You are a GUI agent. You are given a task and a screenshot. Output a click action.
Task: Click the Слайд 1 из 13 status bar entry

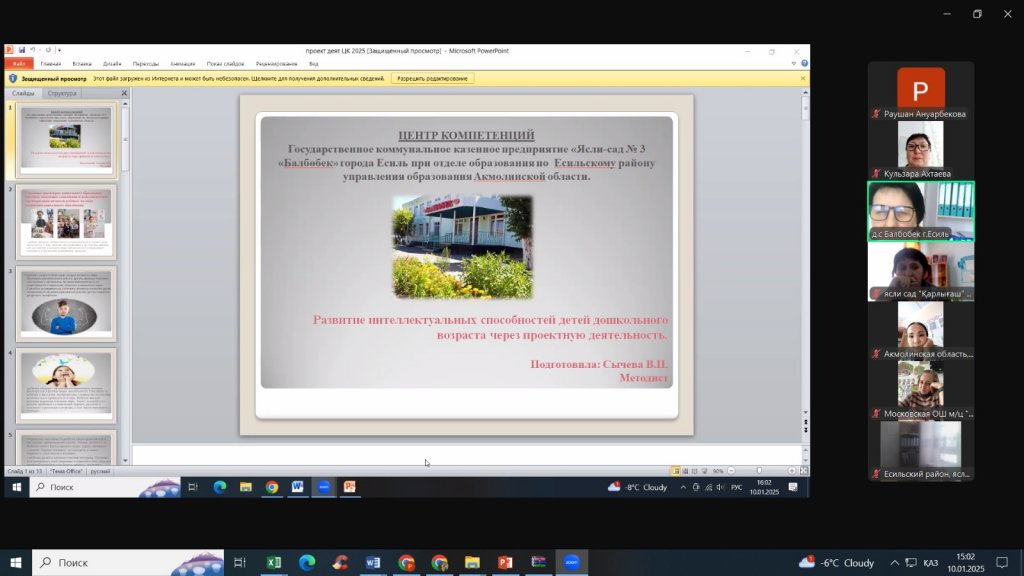(25, 471)
